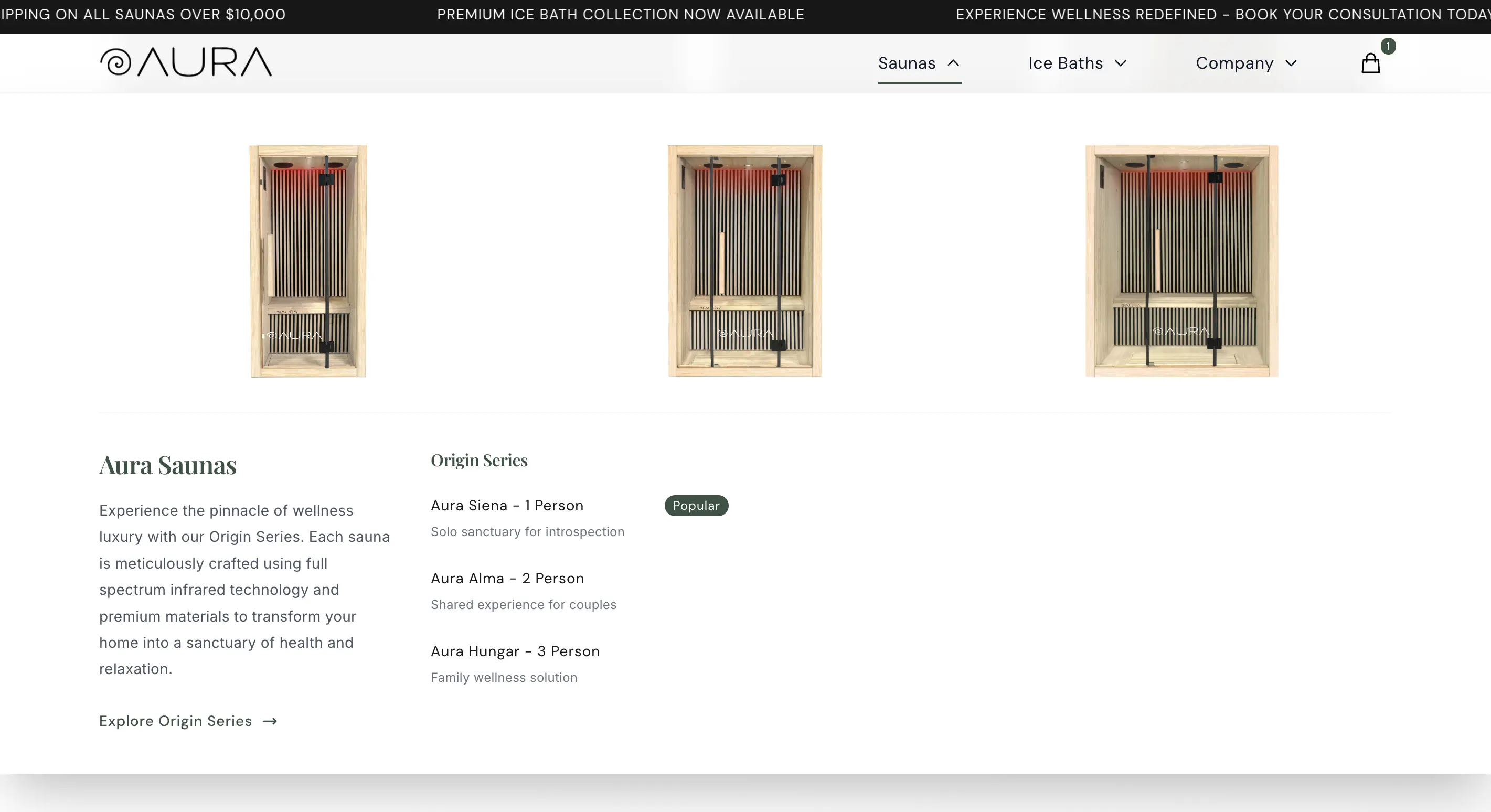The height and width of the screenshot is (812, 1491).
Task: Open the one-person sauna thumbnail
Action: [x=308, y=261]
